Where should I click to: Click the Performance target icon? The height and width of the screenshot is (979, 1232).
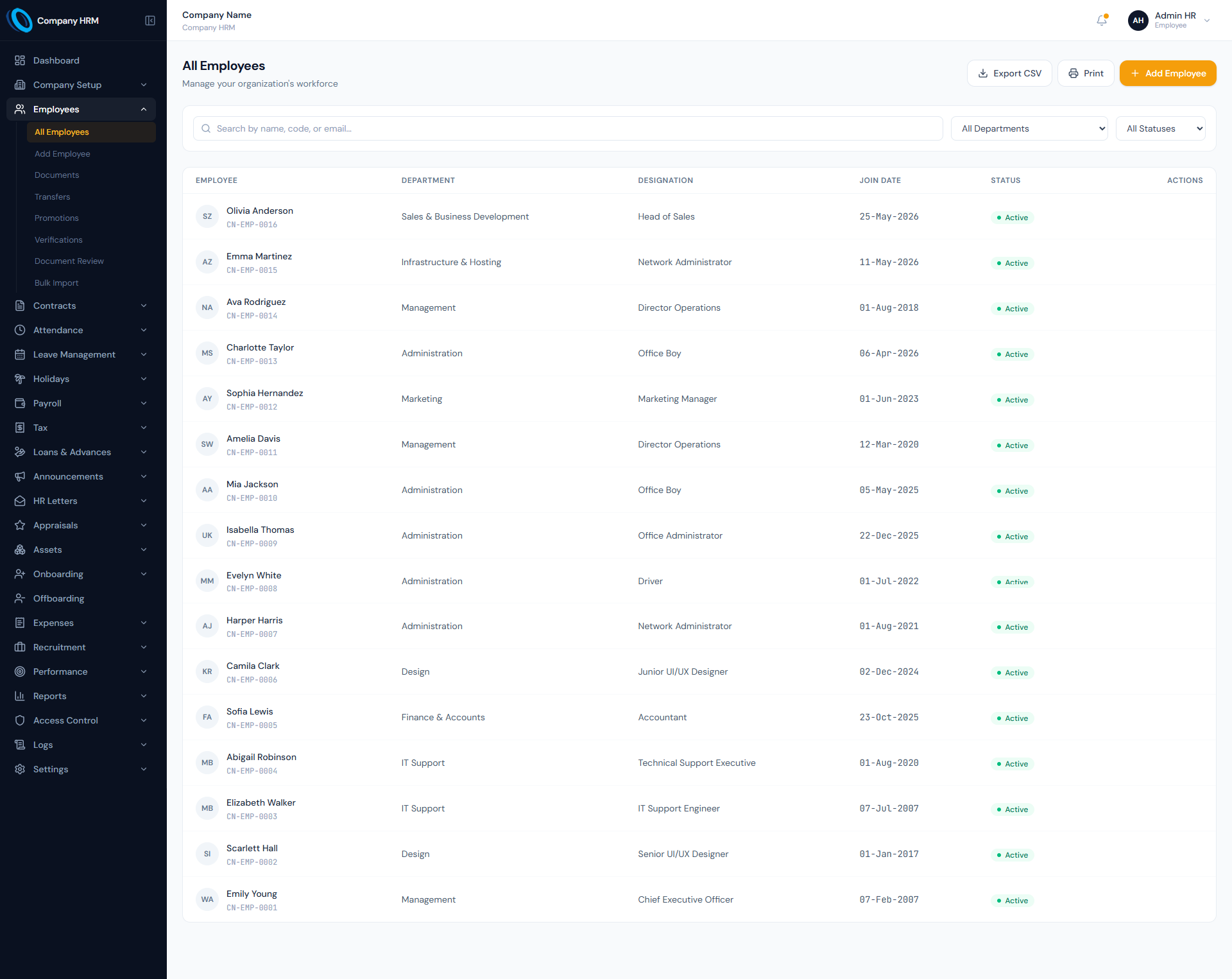20,671
